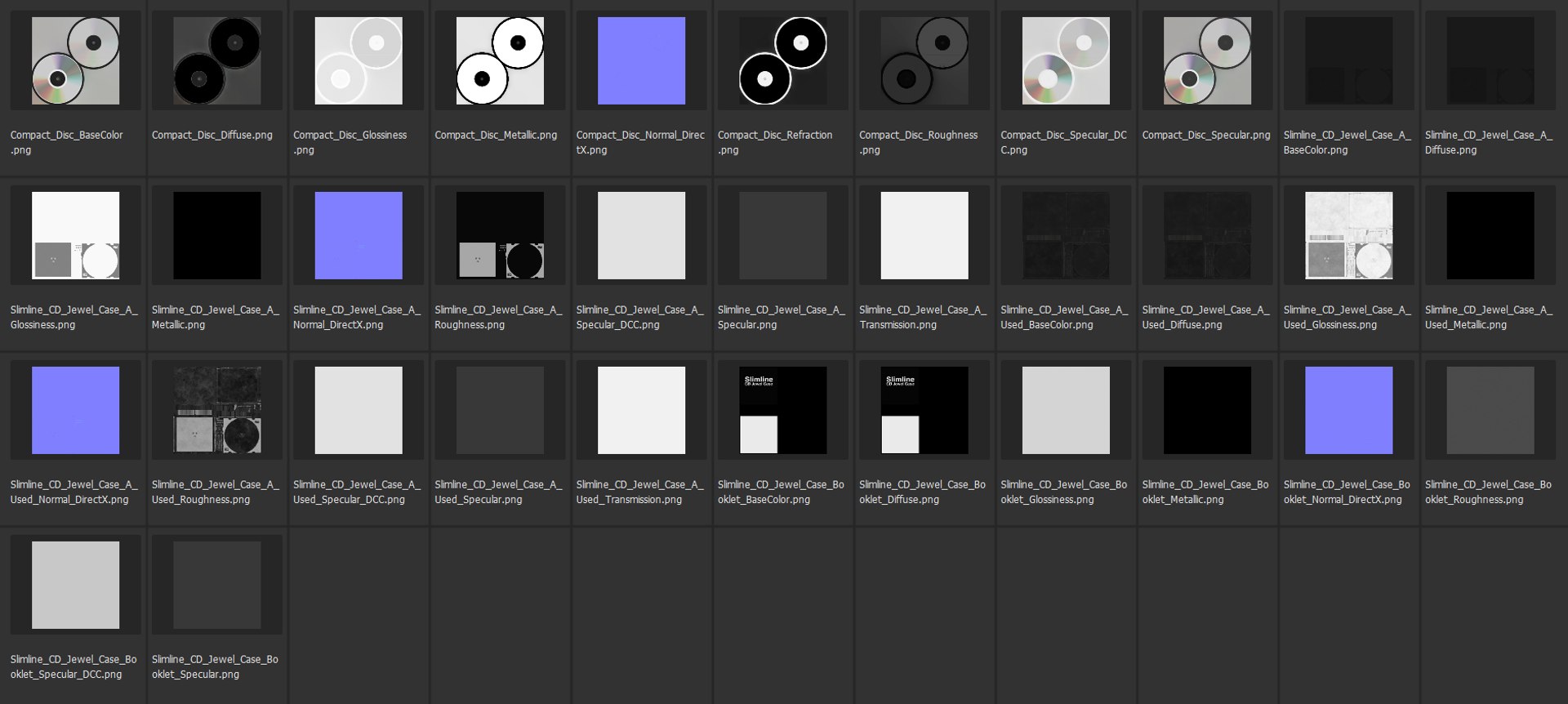Screen dimensions: 1568x704
Task: Select Slimline_CD_Jewel_Case_A_Used_Metallic.png thumbnail
Action: point(1490,235)
